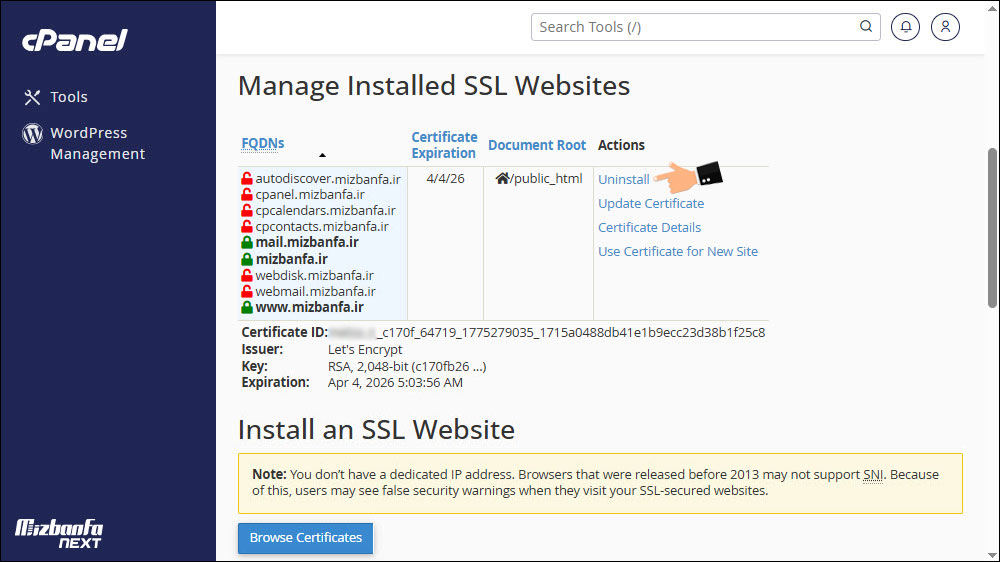Viewport: 1000px width, 562px height.
Task: Click Use Certificate for New Site
Action: 677,251
